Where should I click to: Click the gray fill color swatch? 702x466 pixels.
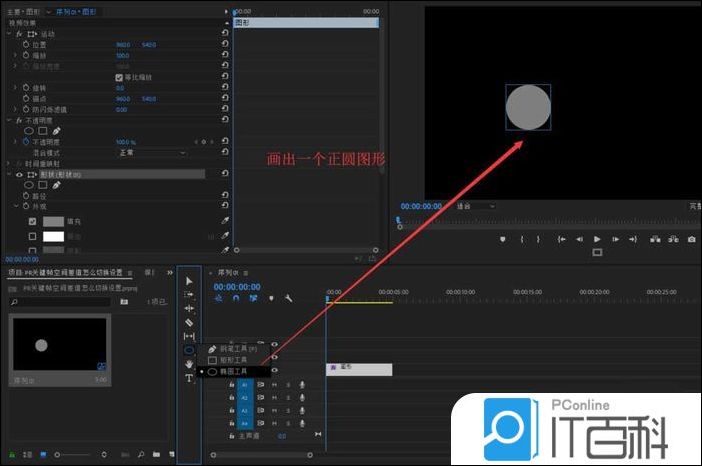click(x=53, y=221)
